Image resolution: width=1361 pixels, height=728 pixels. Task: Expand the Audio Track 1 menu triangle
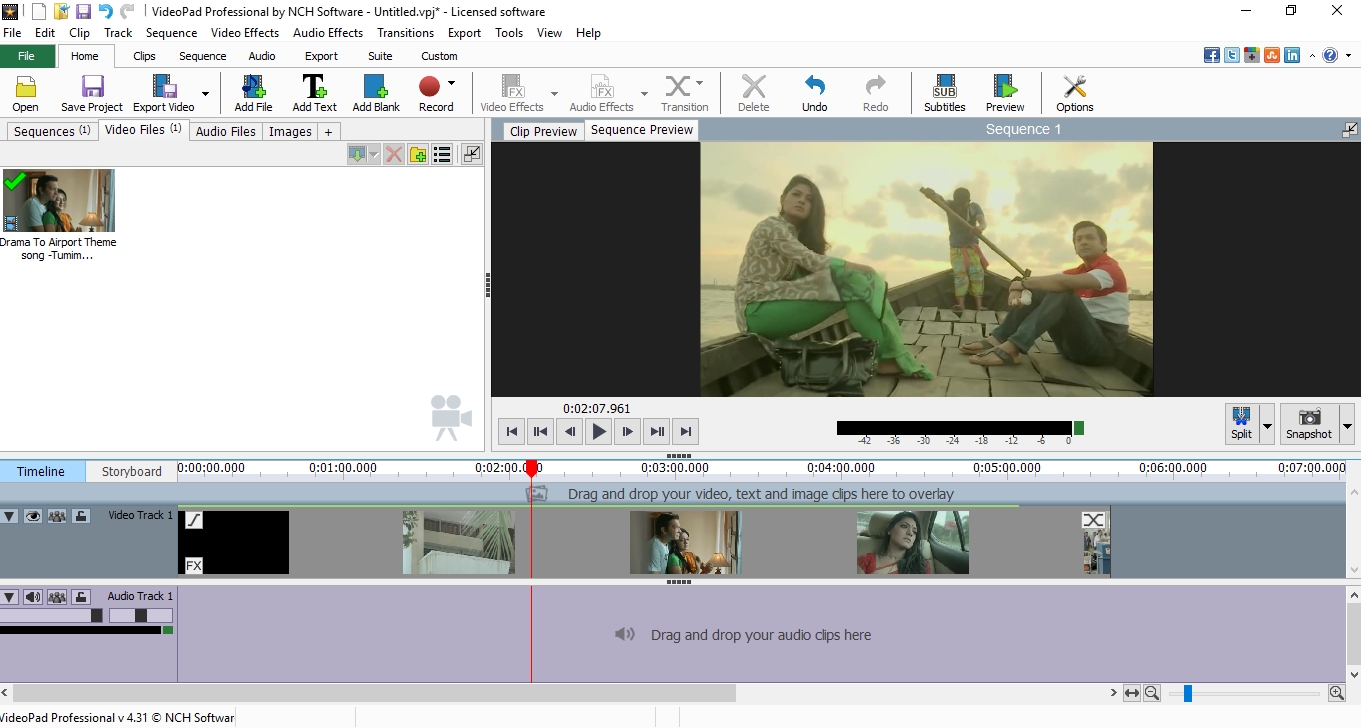click(10, 597)
